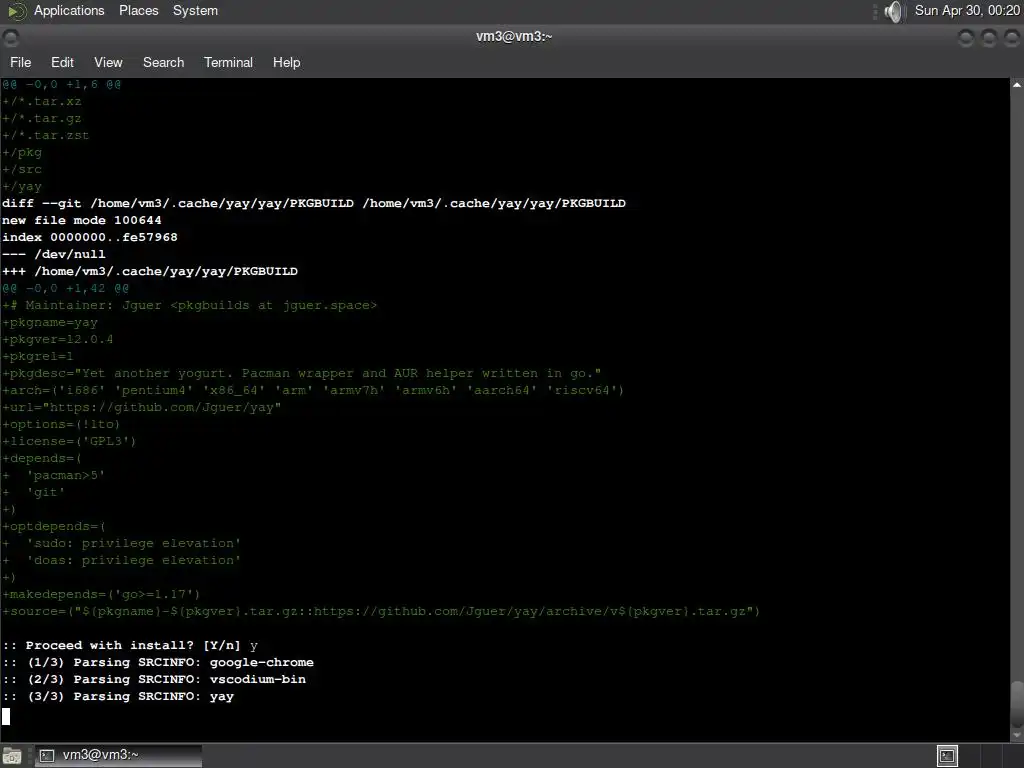Show desktop via bottom-left panel icon
This screenshot has height=768, width=1024.
(x=12, y=756)
